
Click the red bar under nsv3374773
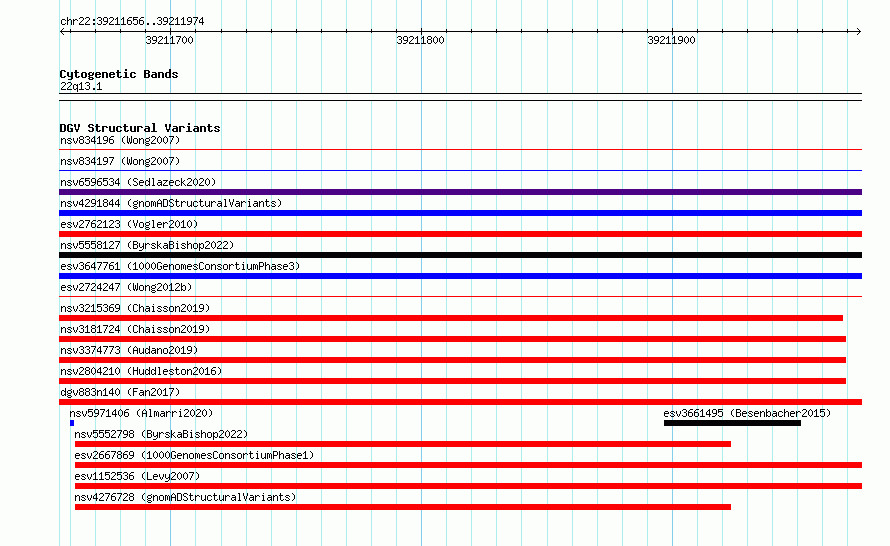tap(452, 360)
